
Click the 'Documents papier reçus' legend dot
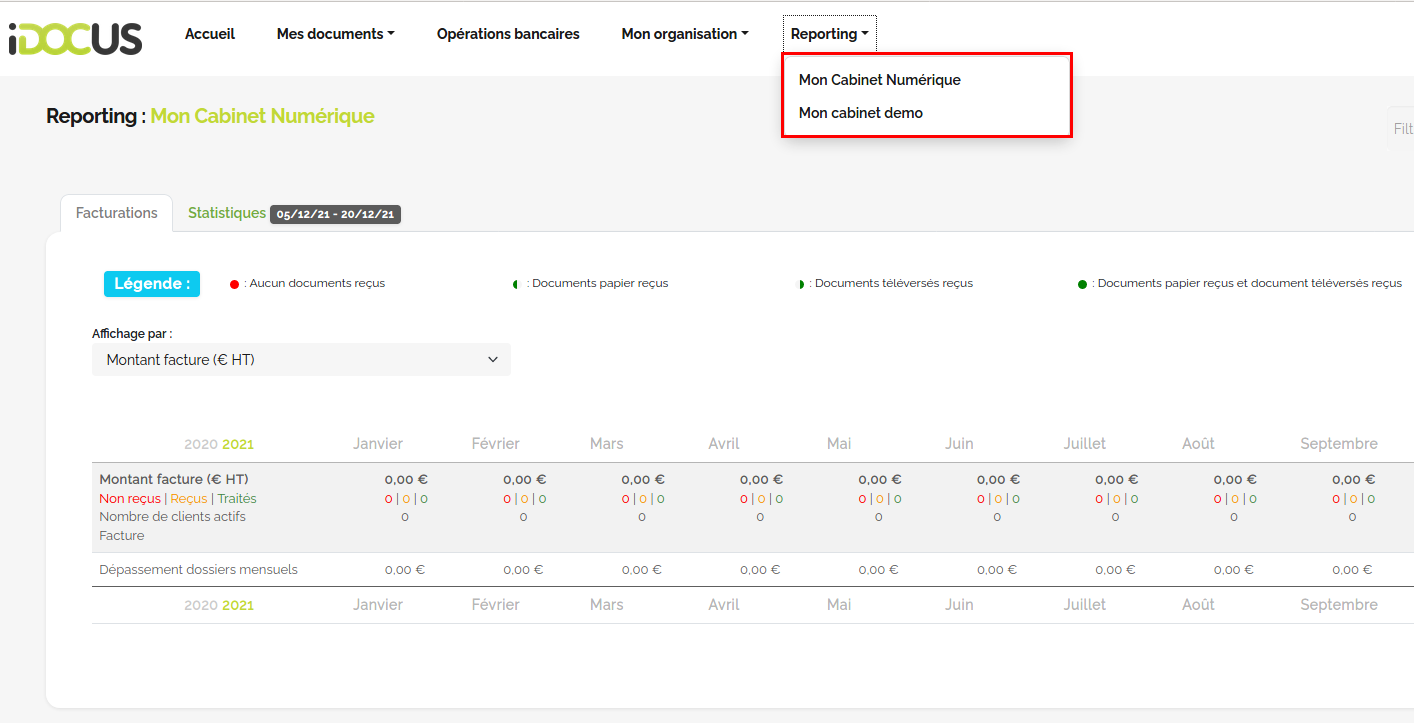coord(517,285)
